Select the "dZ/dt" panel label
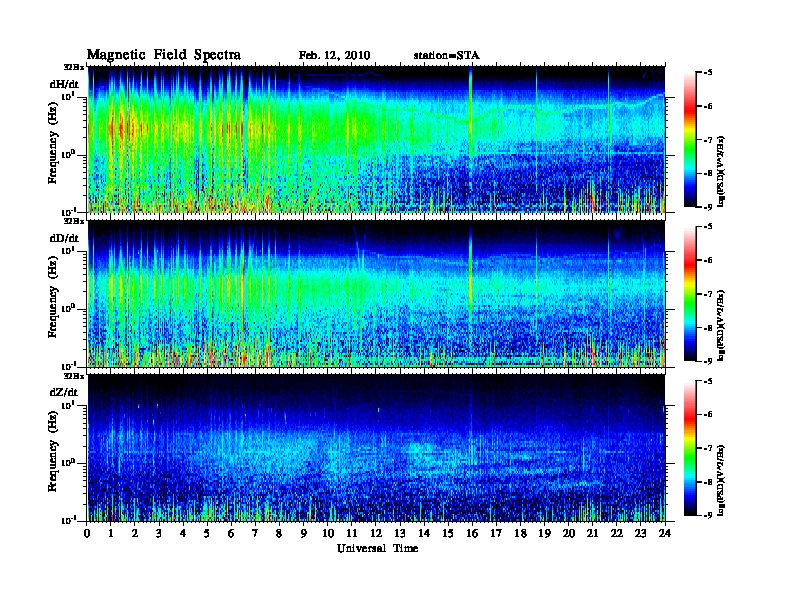Image resolution: width=792 pixels, height=612 pixels. pyautogui.click(x=64, y=392)
